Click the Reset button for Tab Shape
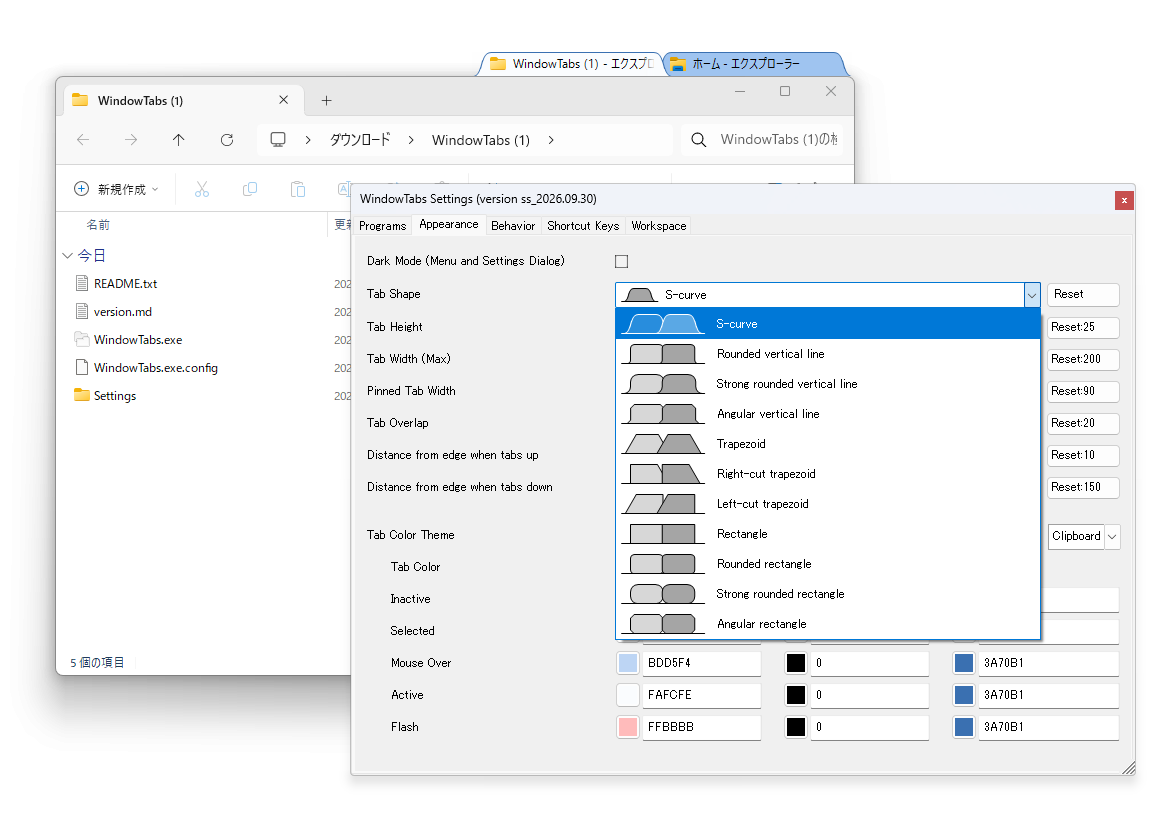Image resolution: width=1174 pixels, height=821 pixels. pos(1083,294)
